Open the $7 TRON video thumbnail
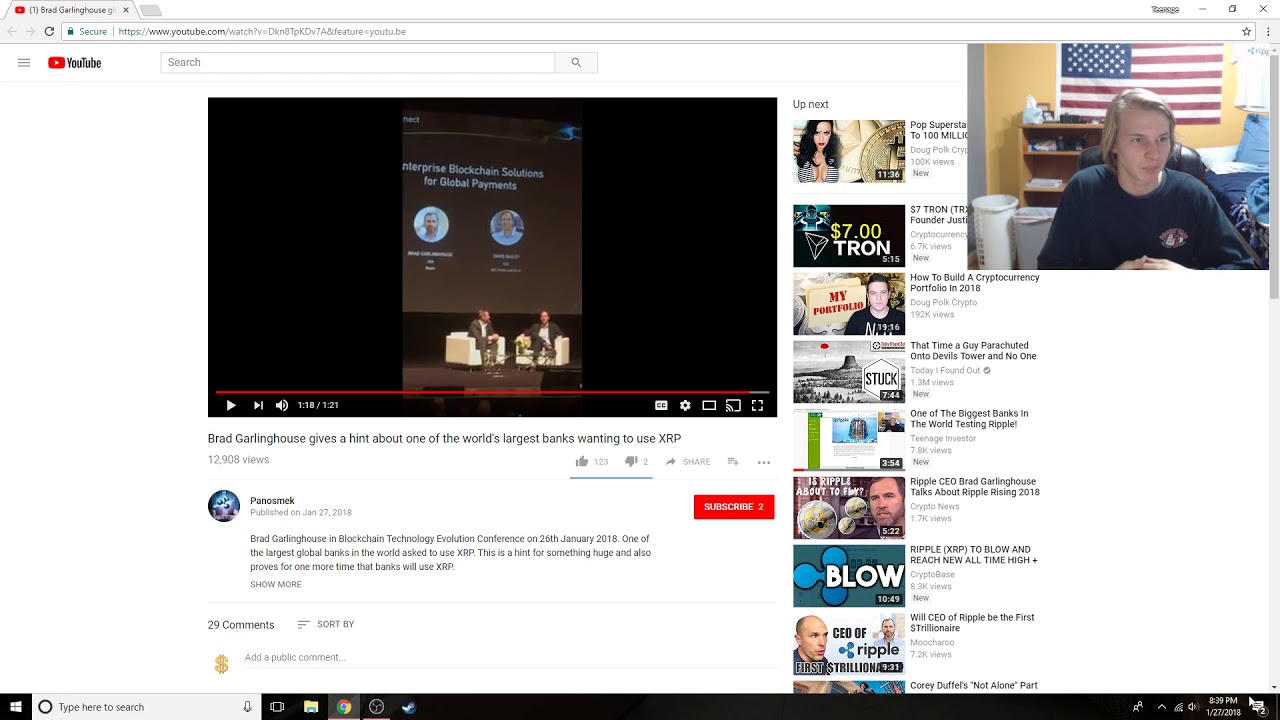This screenshot has width=1280, height=720. (849, 236)
